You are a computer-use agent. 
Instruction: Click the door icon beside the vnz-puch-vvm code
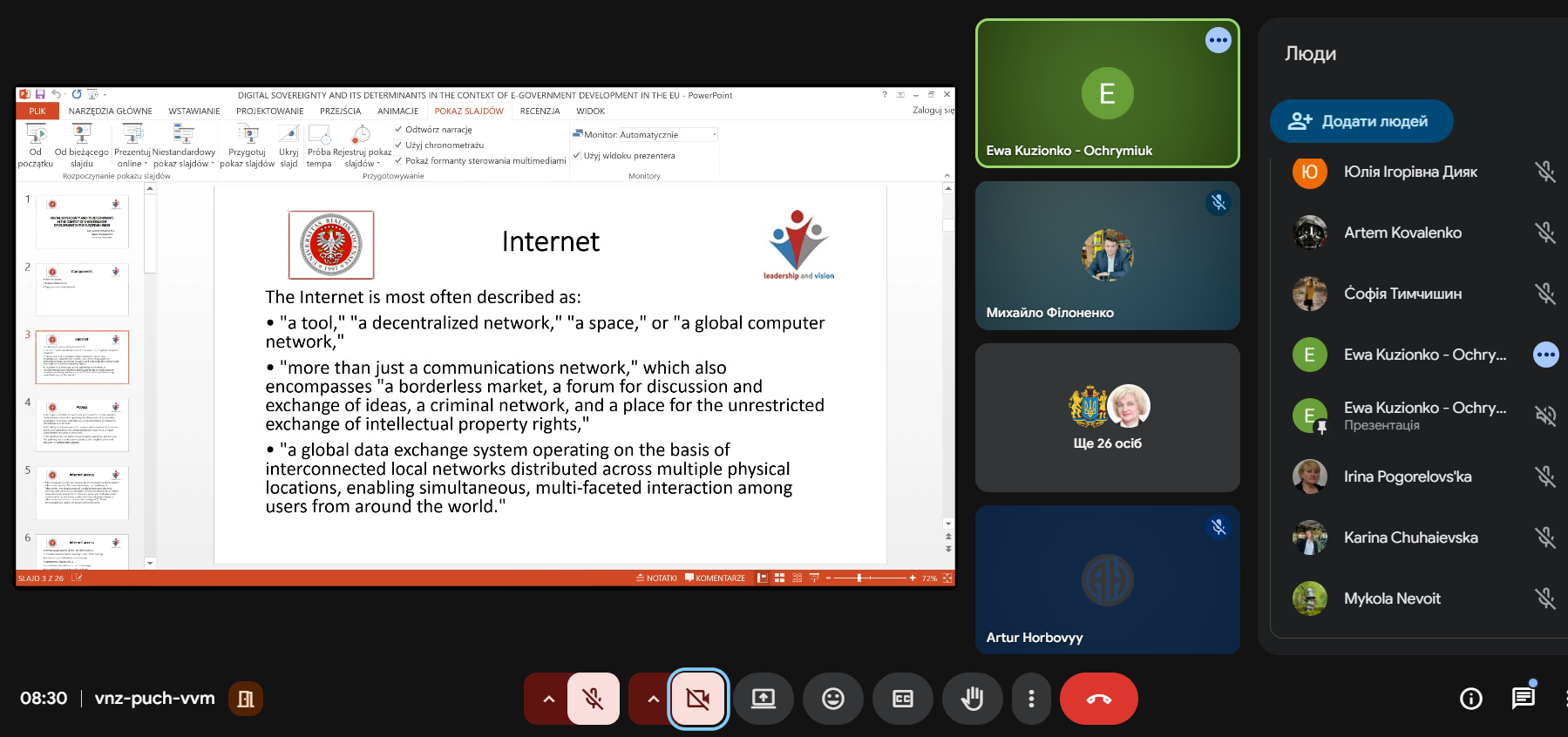pos(246,699)
